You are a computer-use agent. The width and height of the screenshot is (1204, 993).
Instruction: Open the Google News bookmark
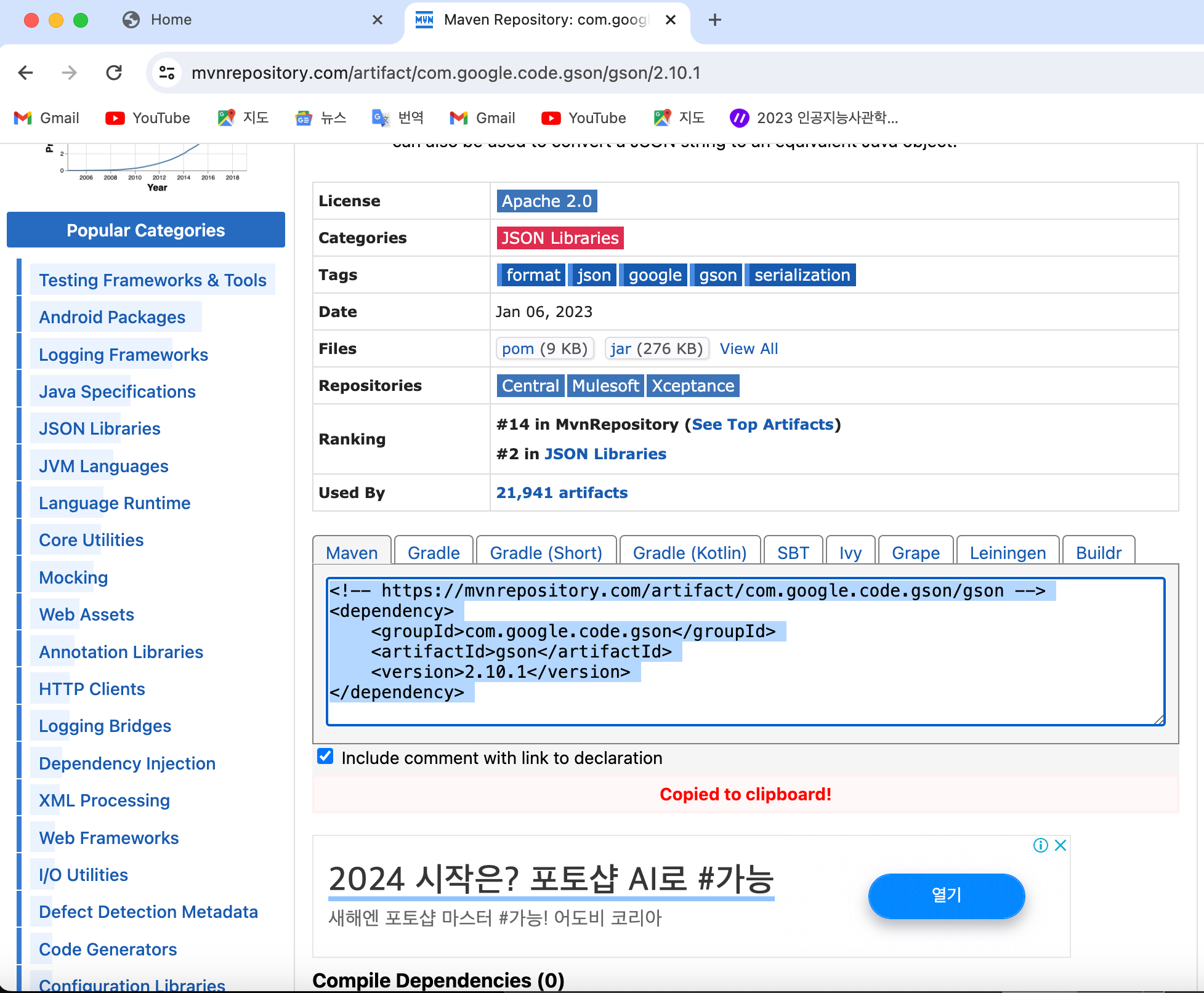tap(321, 118)
